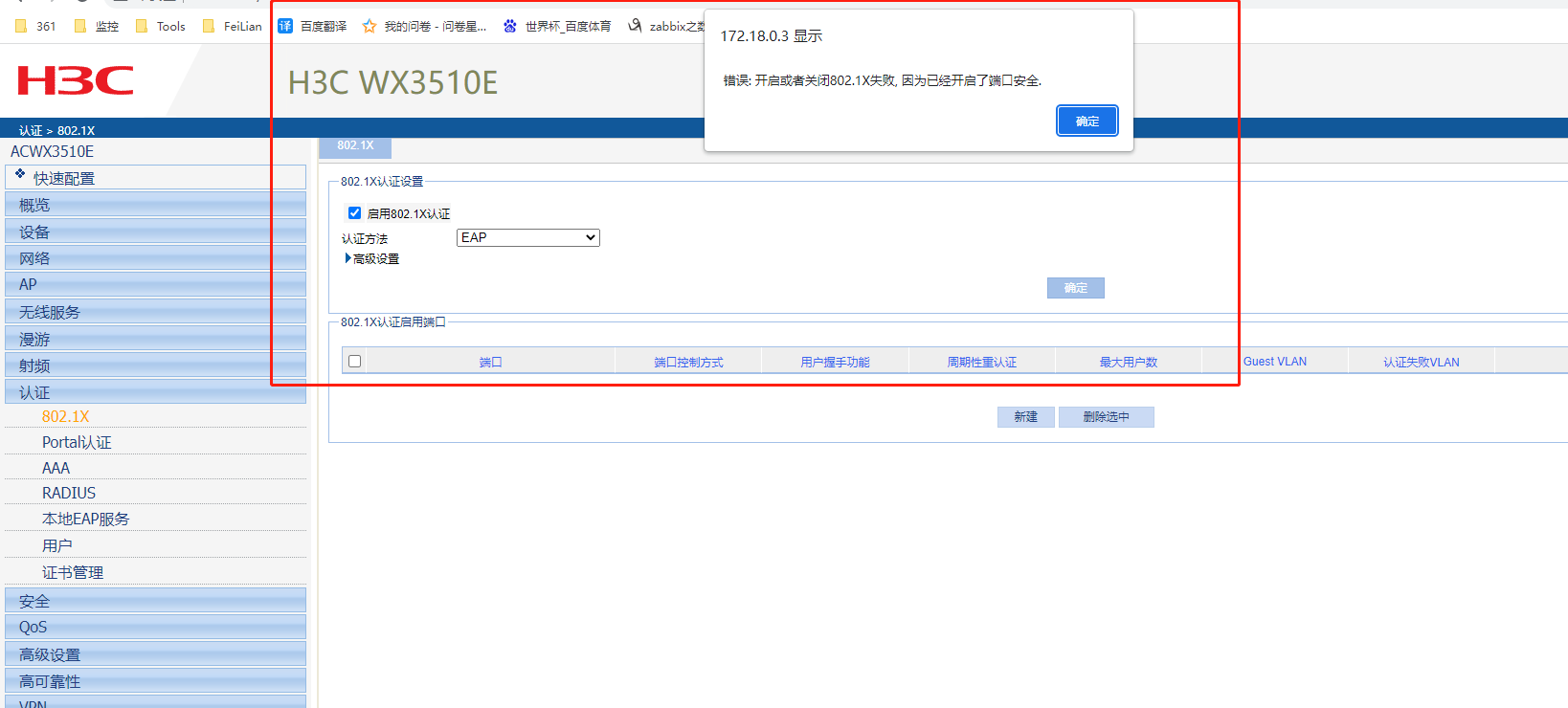Click the 端口控制方式 column header

[688, 362]
